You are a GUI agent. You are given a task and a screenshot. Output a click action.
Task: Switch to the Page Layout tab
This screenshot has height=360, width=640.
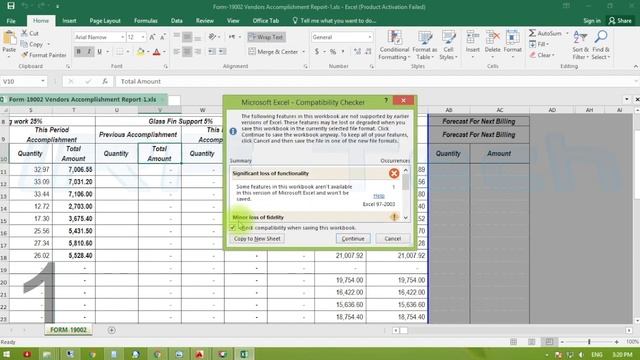(105, 21)
